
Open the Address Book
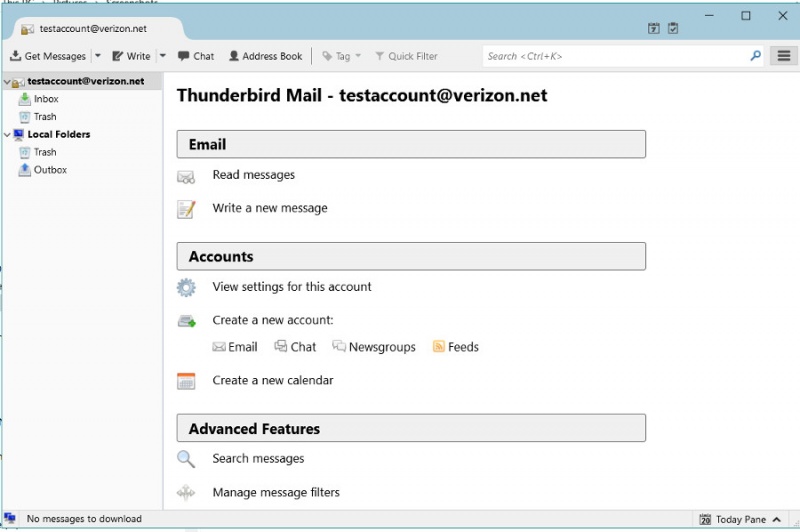coord(265,56)
